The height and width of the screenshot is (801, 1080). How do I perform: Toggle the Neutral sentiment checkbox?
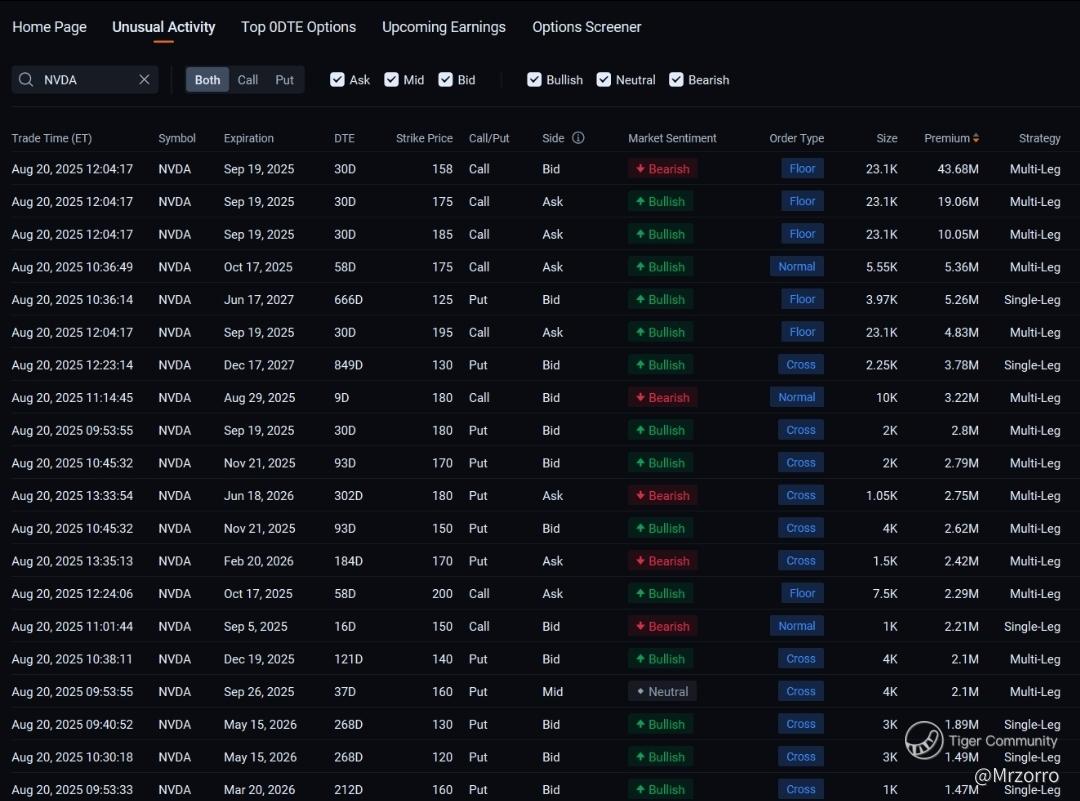604,80
